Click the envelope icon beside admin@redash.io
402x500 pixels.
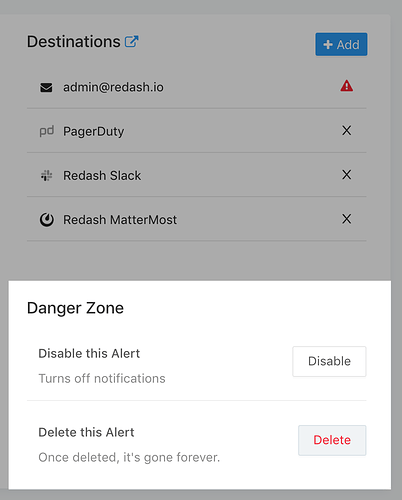pyautogui.click(x=46, y=88)
